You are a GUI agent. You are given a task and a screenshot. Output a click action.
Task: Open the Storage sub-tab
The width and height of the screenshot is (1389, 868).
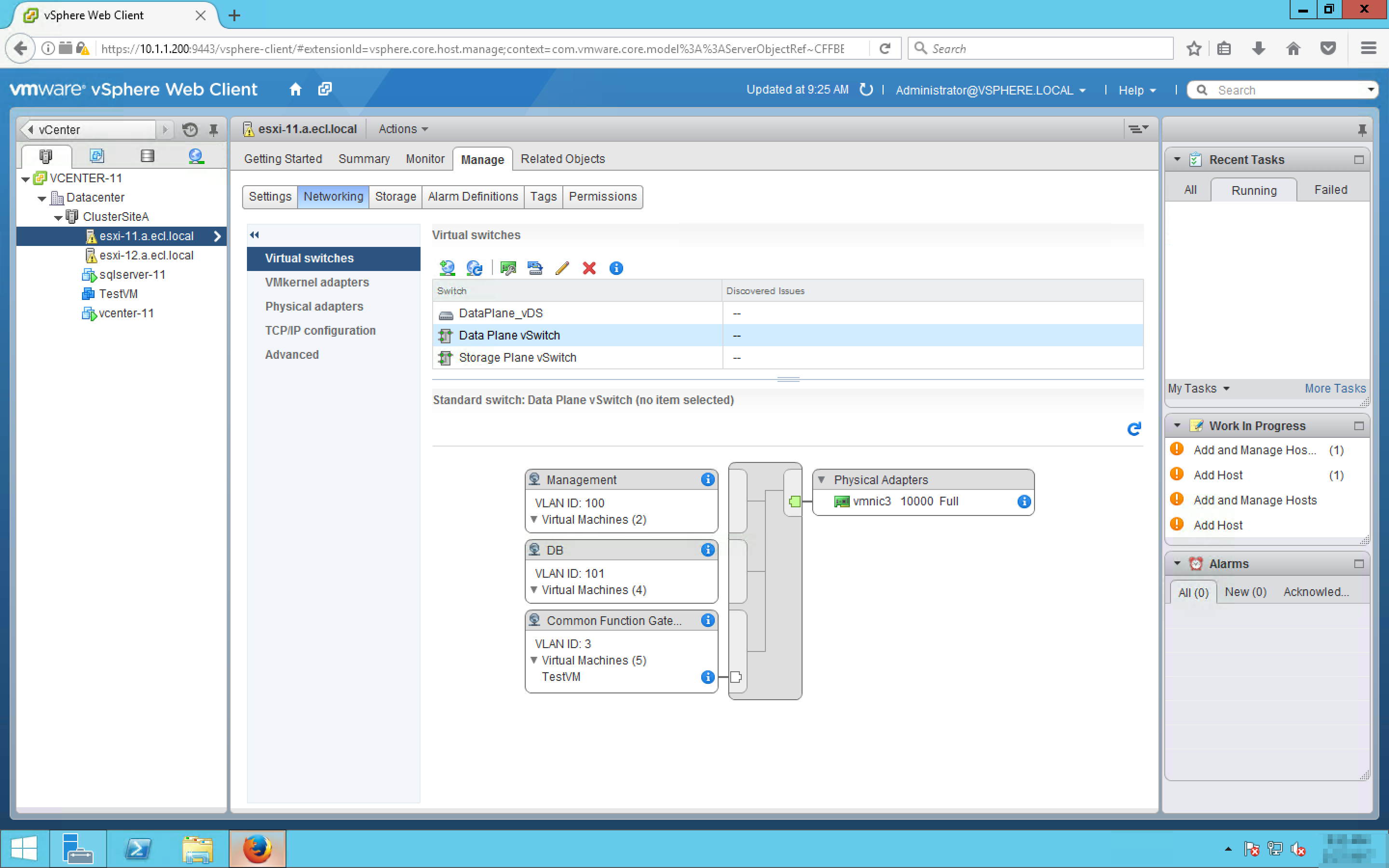click(395, 197)
